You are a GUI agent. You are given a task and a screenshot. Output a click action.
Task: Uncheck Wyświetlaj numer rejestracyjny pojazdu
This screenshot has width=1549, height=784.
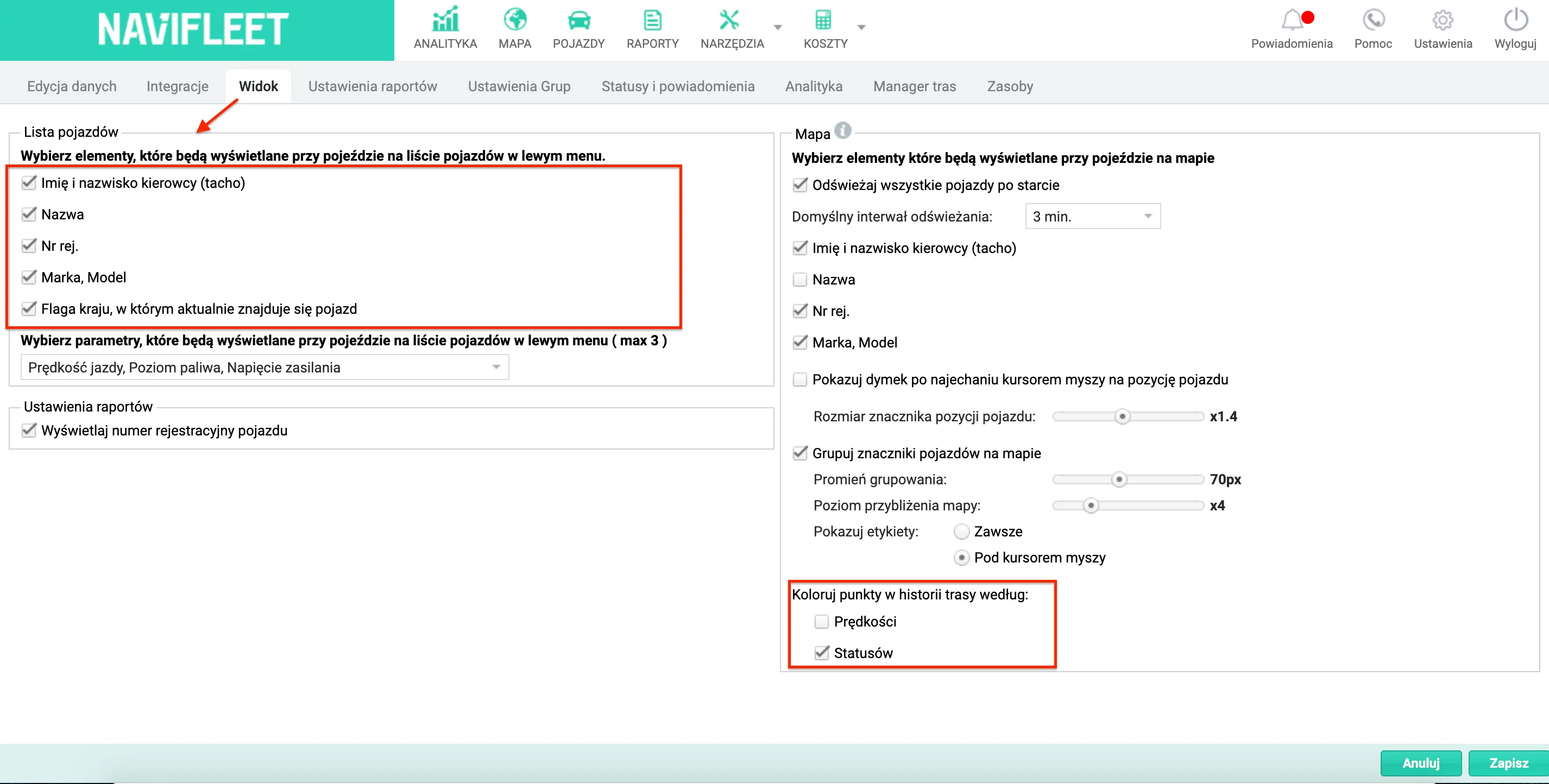point(29,431)
